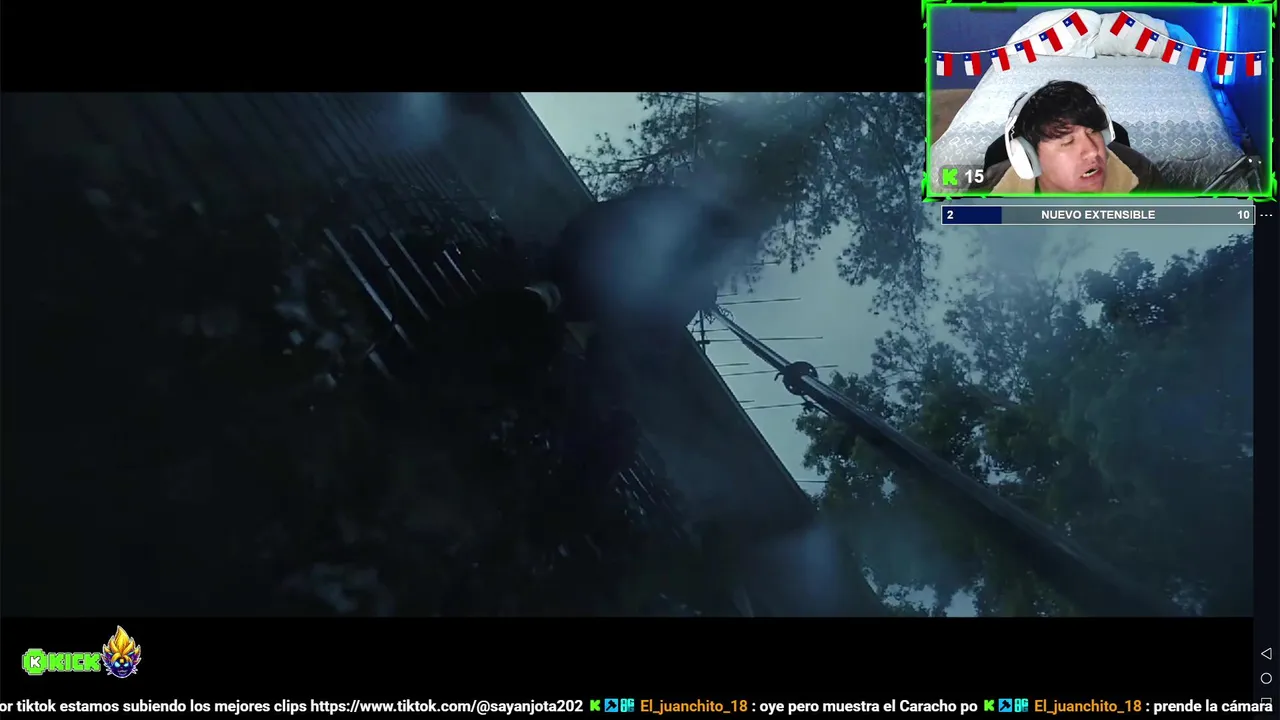Image resolution: width=1280 pixels, height=720 pixels.
Task: Click the flaming mascot emblem beside Kick
Action: pyautogui.click(x=122, y=653)
